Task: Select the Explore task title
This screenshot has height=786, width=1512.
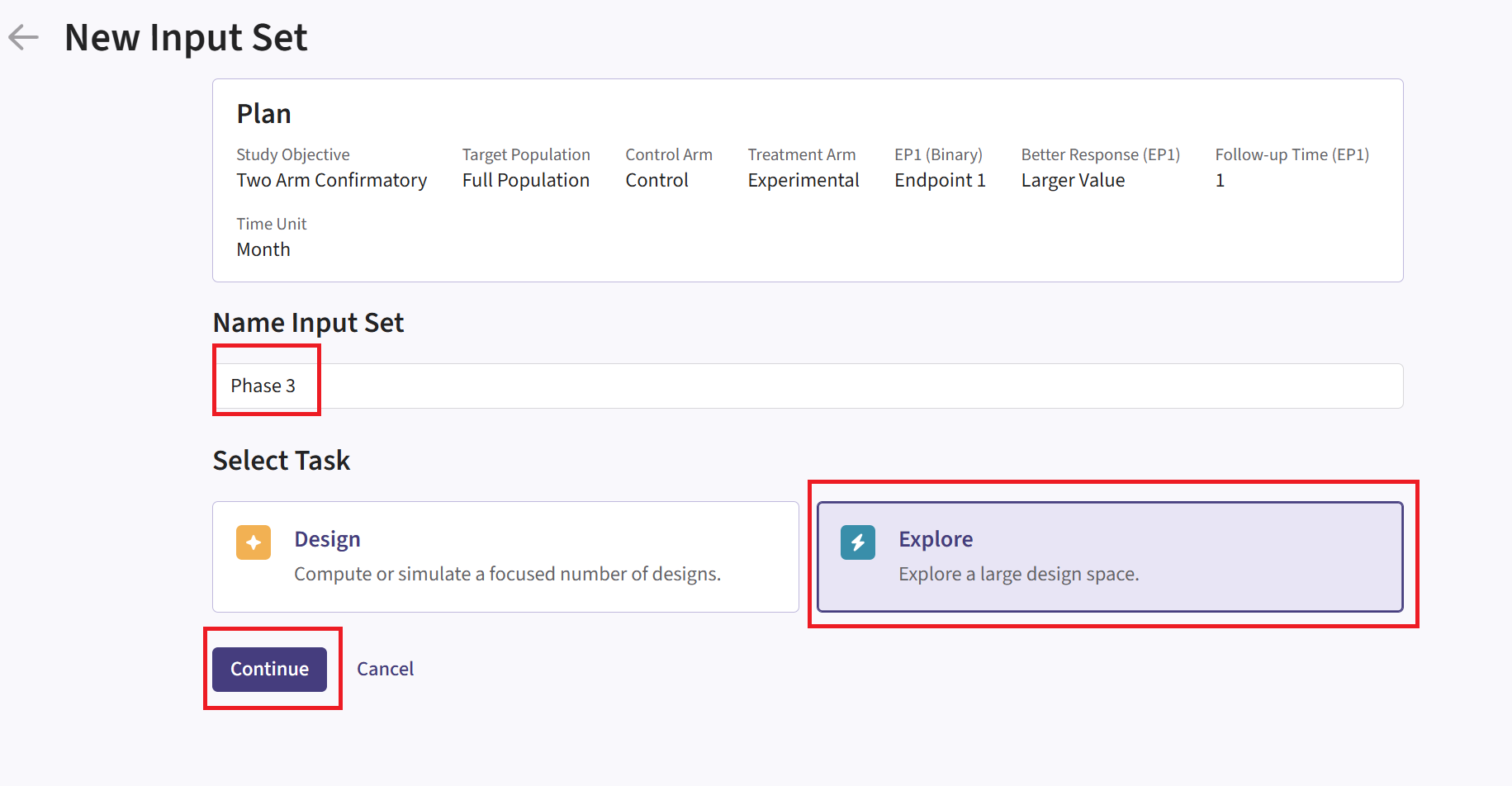Action: pyautogui.click(x=935, y=539)
